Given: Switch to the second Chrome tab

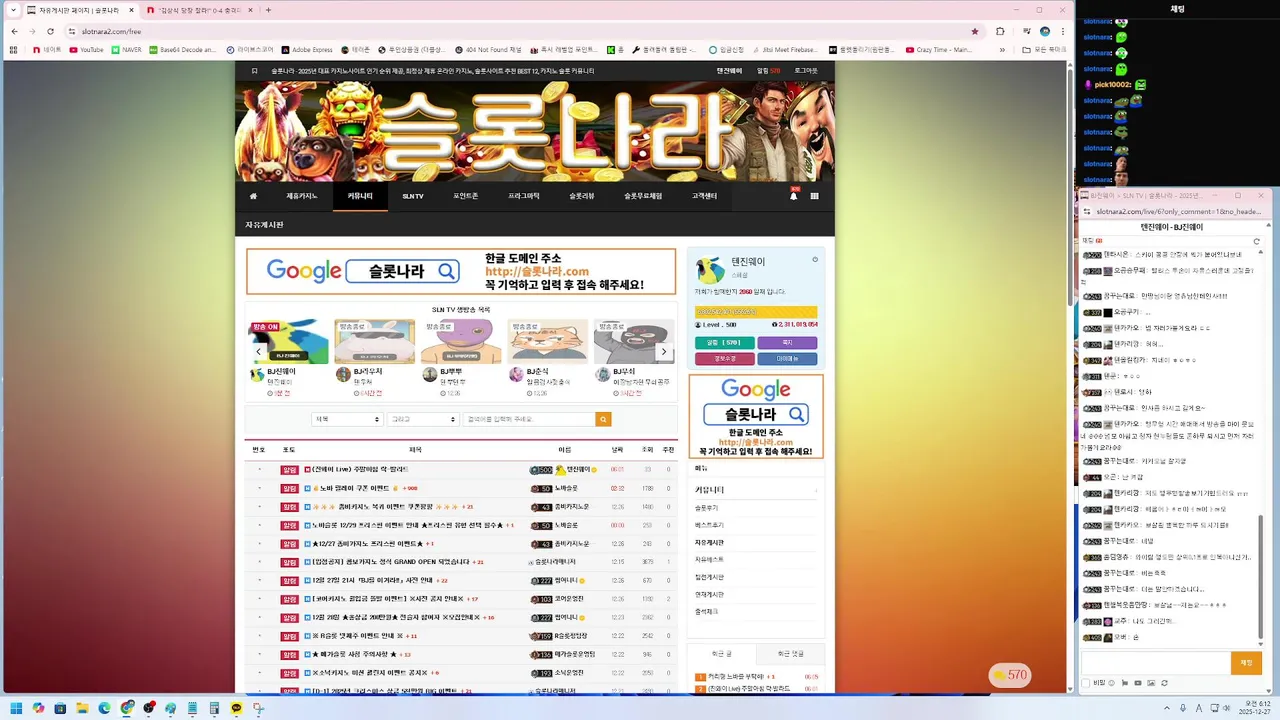Looking at the screenshot, I should pyautogui.click(x=200, y=10).
